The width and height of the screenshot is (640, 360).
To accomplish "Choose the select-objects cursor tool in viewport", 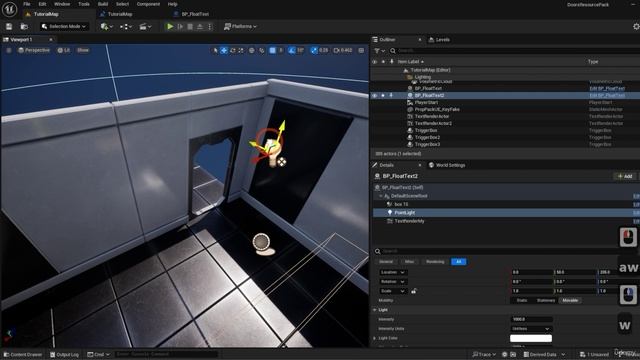I will [x=216, y=50].
